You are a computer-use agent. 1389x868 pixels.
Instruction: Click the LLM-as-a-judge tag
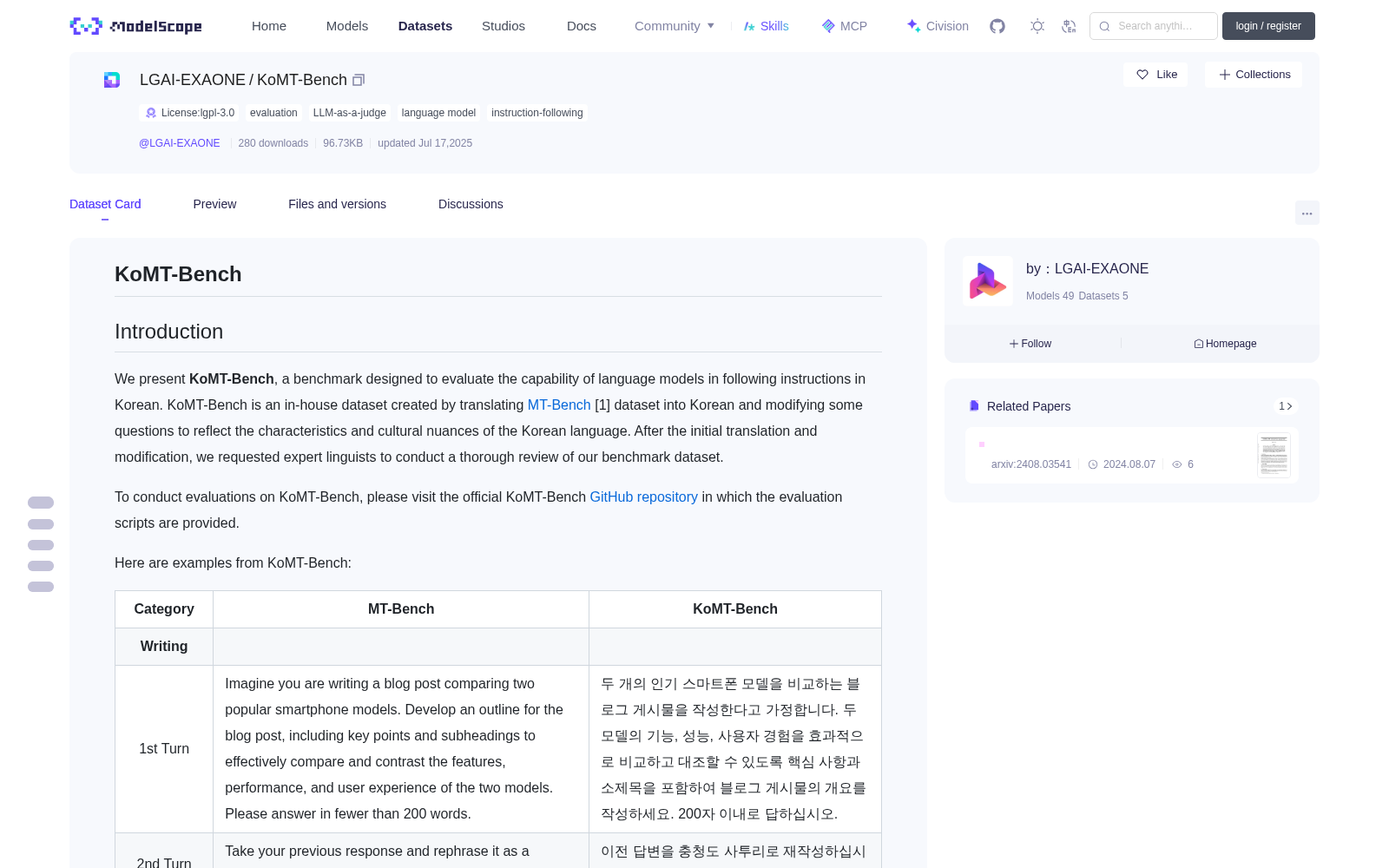coord(349,113)
